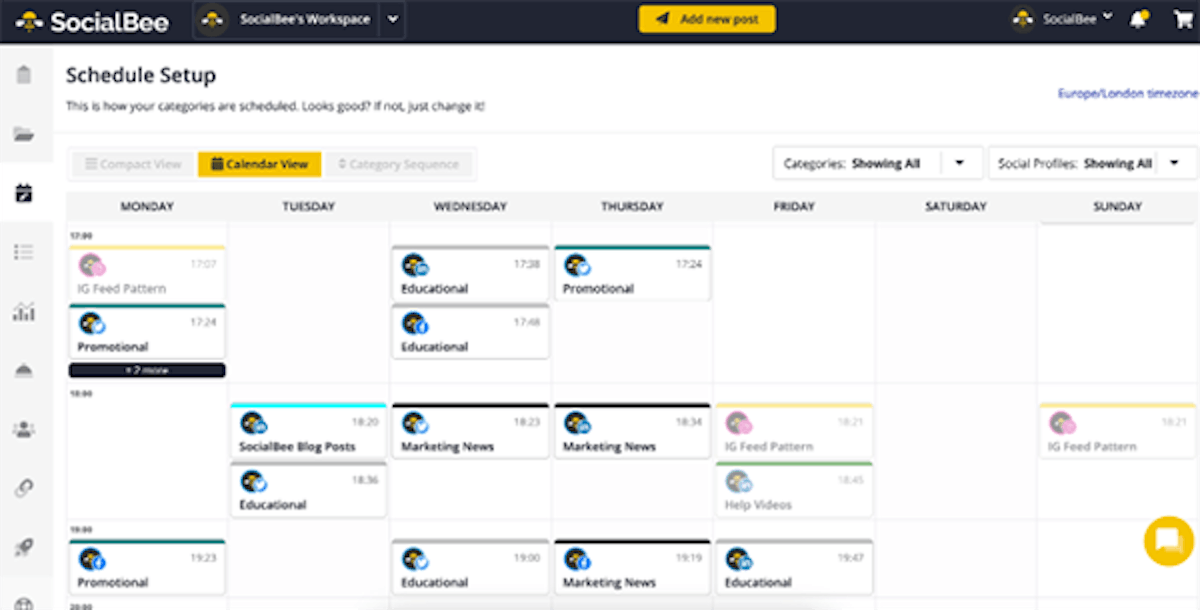Open Sunday 18:21 IG Feed Pattern slot
The image size is (1200, 610).
click(x=1118, y=431)
